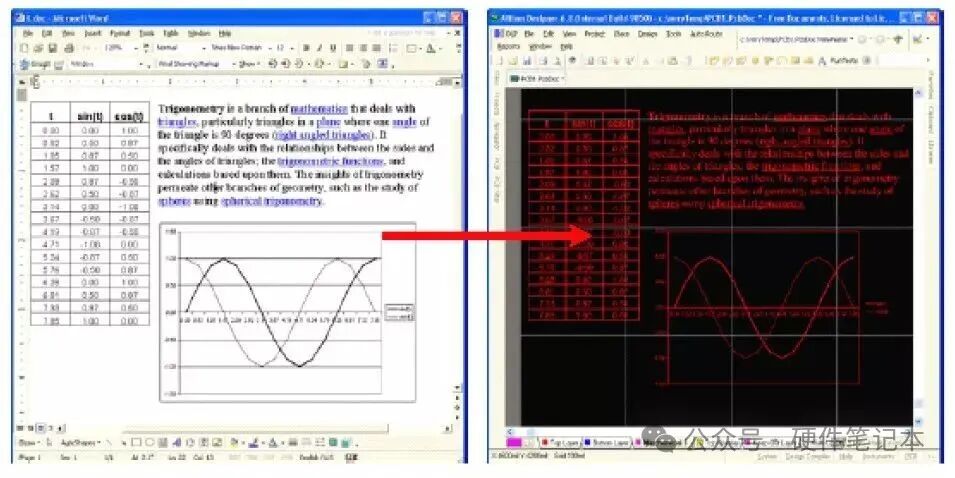Screen dimensions: 955x478
Task: Click the Borders icon in Word toolbar
Action: 412,48
